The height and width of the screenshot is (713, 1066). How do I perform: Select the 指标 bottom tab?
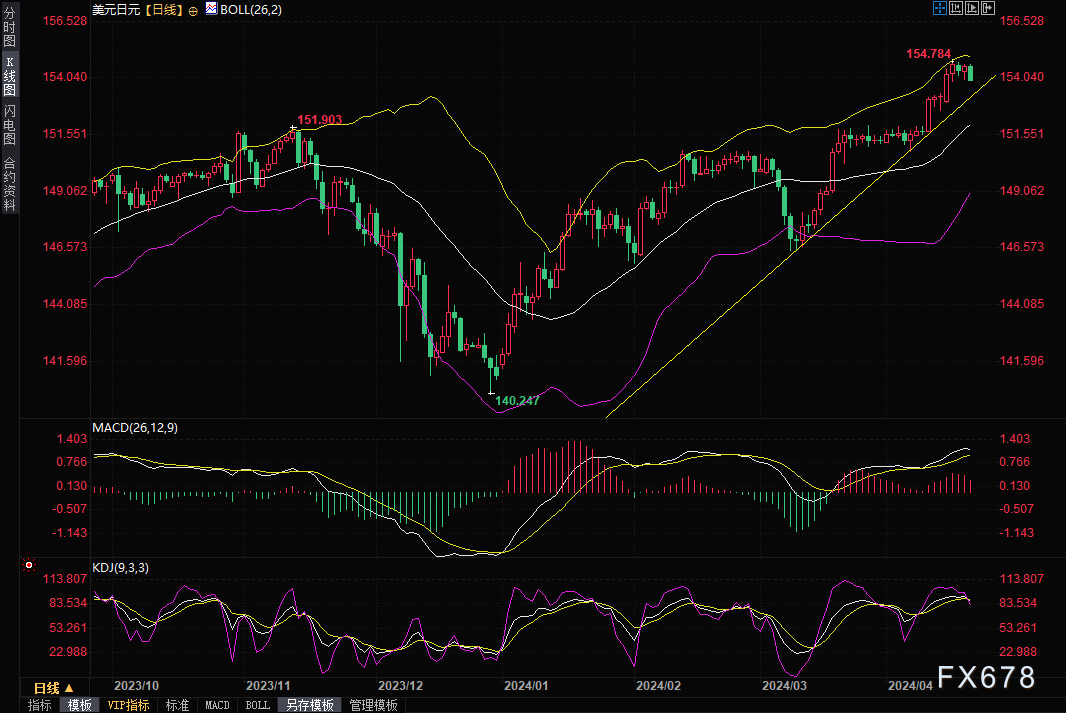click(40, 705)
